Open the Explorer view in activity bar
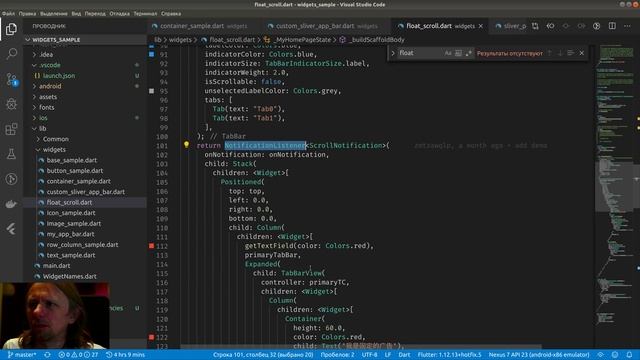 pos(11,29)
